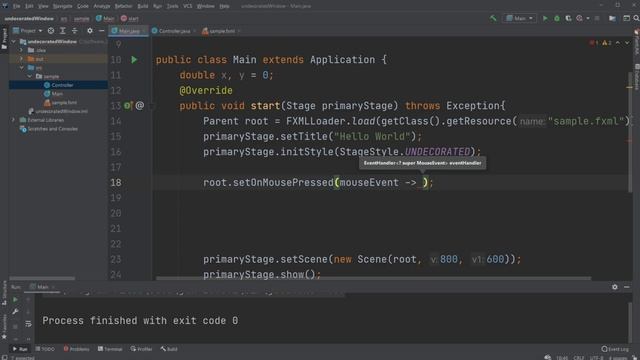The image size is (640, 360).
Task: Run with Coverage icon in top toolbar
Action: pos(568,18)
